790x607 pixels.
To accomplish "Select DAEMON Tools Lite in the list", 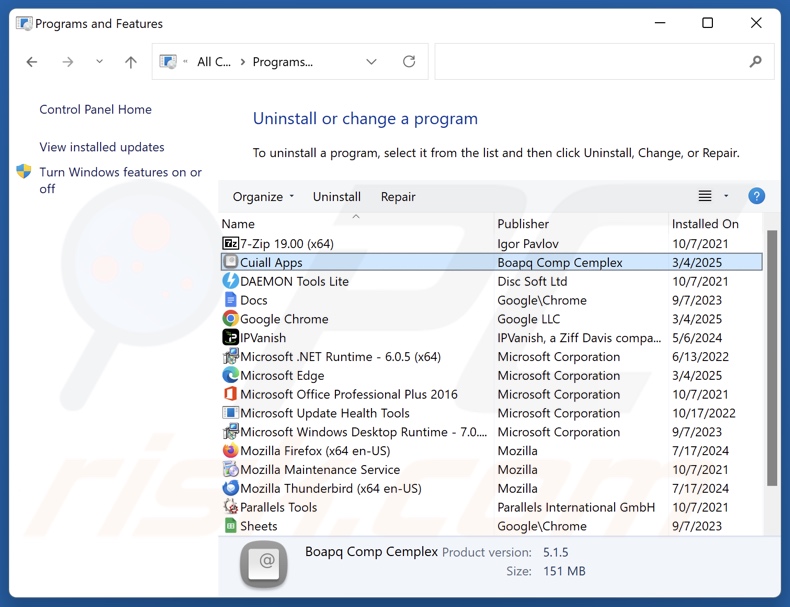I will coord(294,281).
